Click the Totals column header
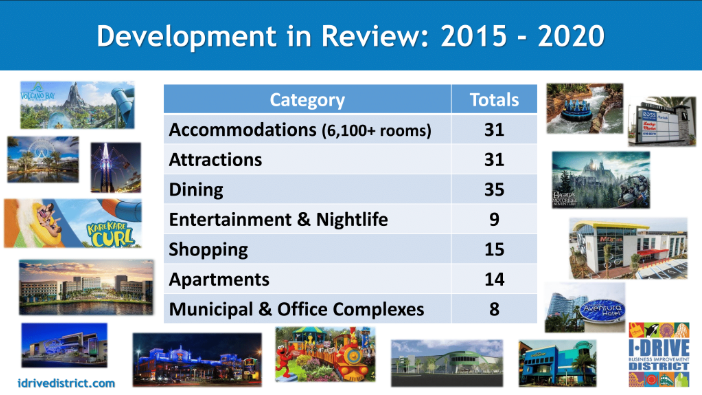 click(494, 99)
